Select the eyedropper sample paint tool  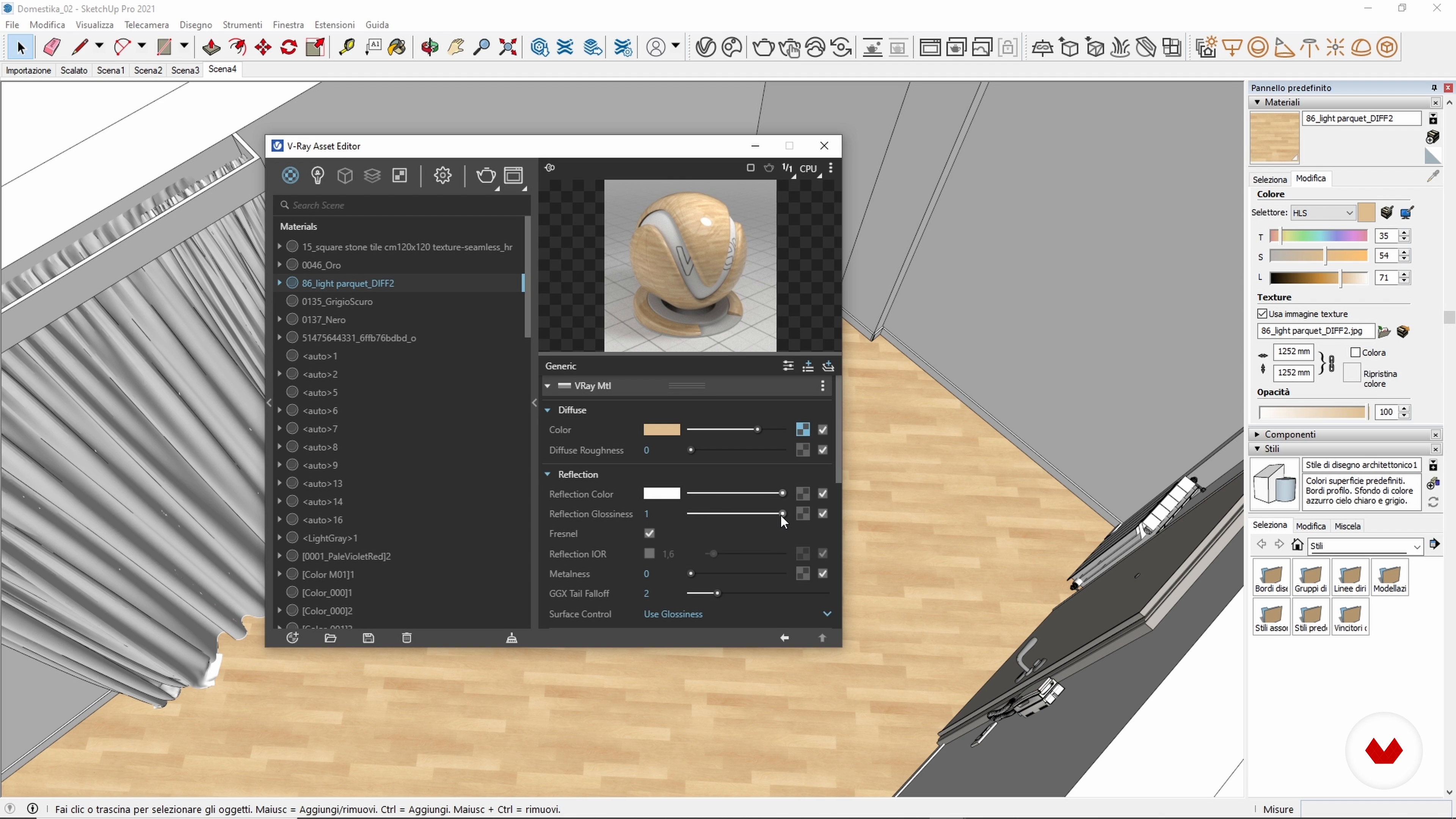point(1433,177)
